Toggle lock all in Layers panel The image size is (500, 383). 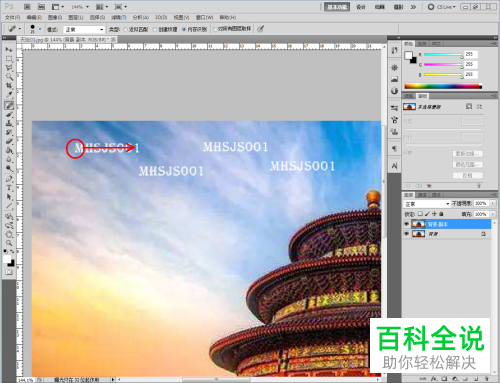point(441,214)
